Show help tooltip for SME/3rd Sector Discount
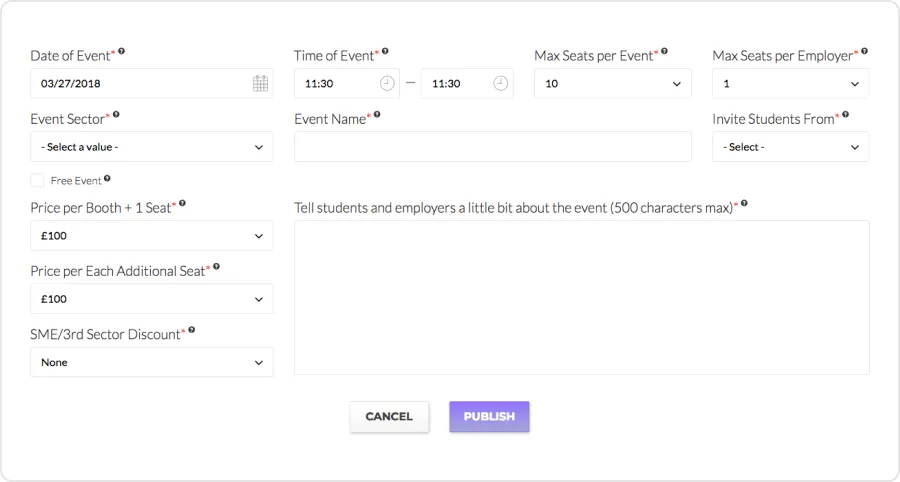This screenshot has width=900, height=482. [192, 329]
